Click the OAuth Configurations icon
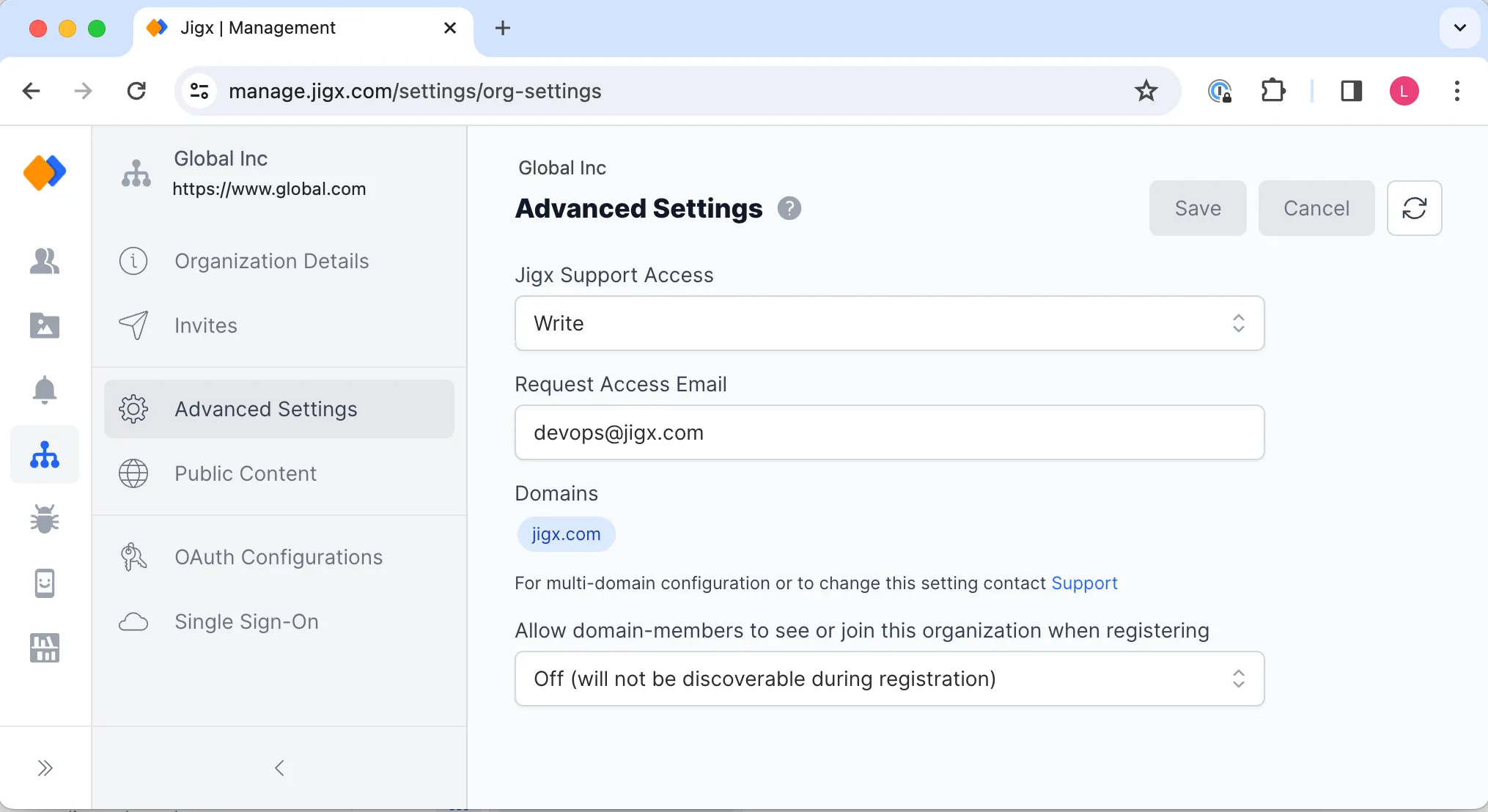 pyautogui.click(x=133, y=557)
